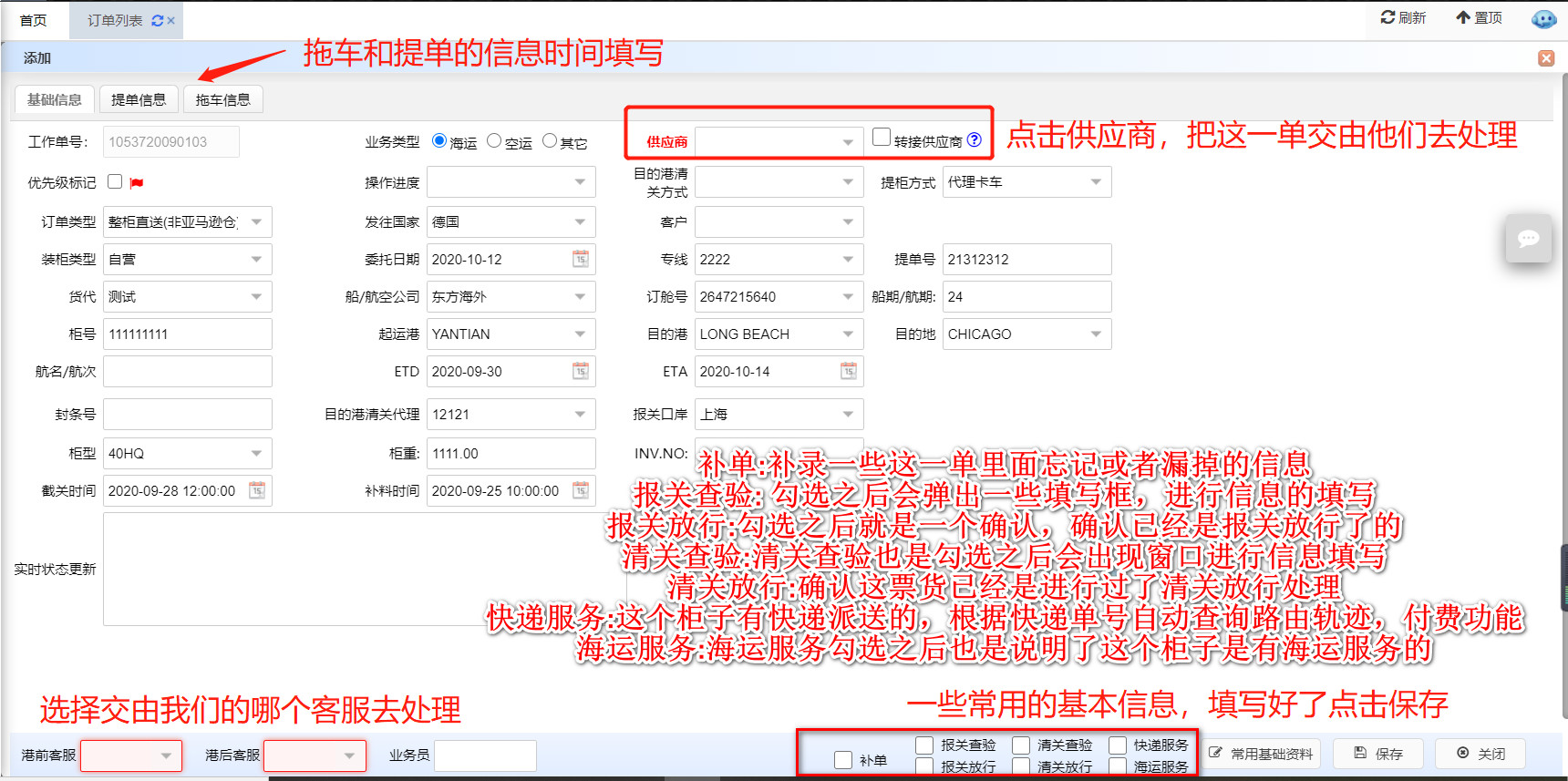This screenshot has width=1568, height=781.
Task: Open the floating chat bubble icon
Action: 1528,239
